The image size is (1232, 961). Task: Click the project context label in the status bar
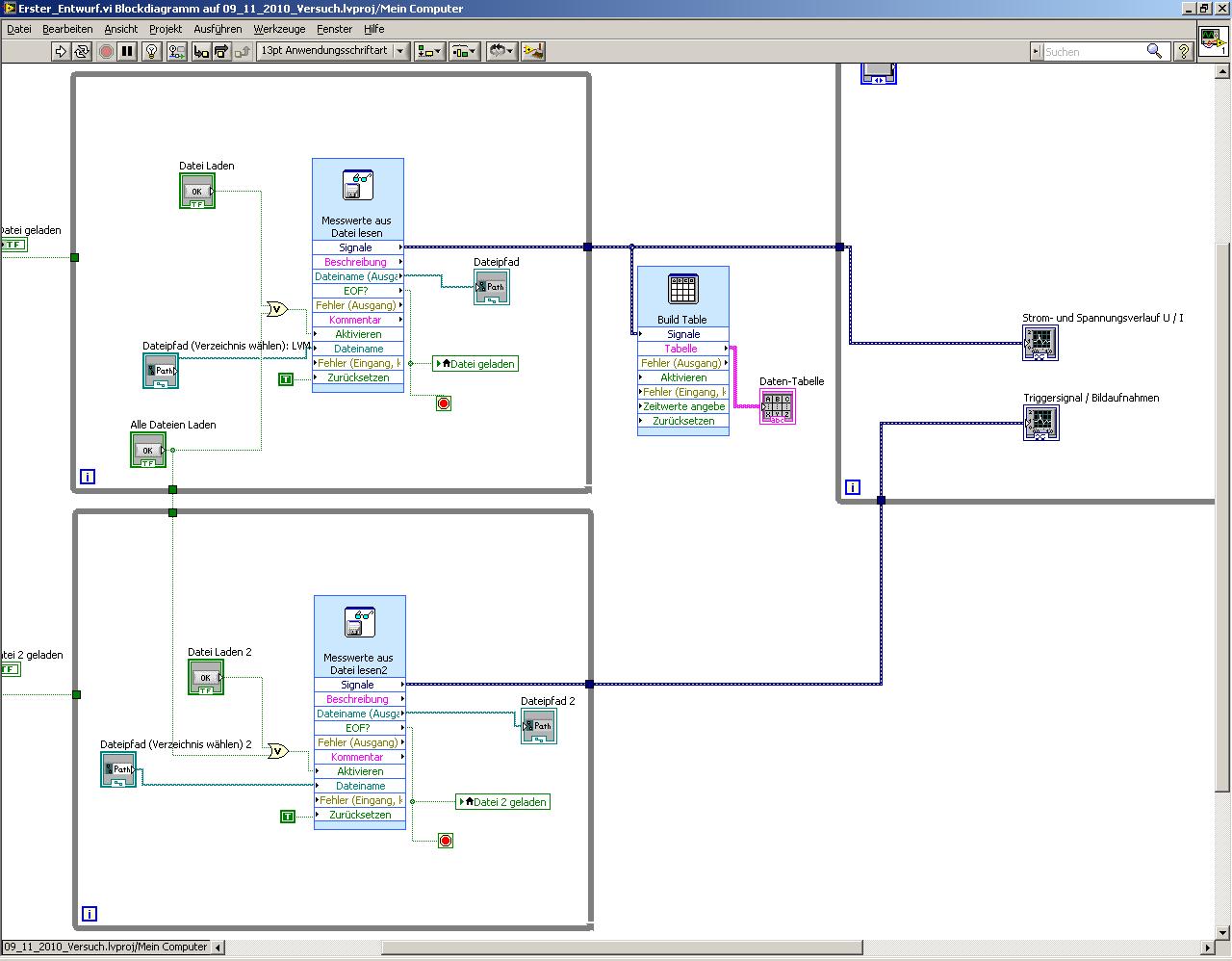(106, 948)
